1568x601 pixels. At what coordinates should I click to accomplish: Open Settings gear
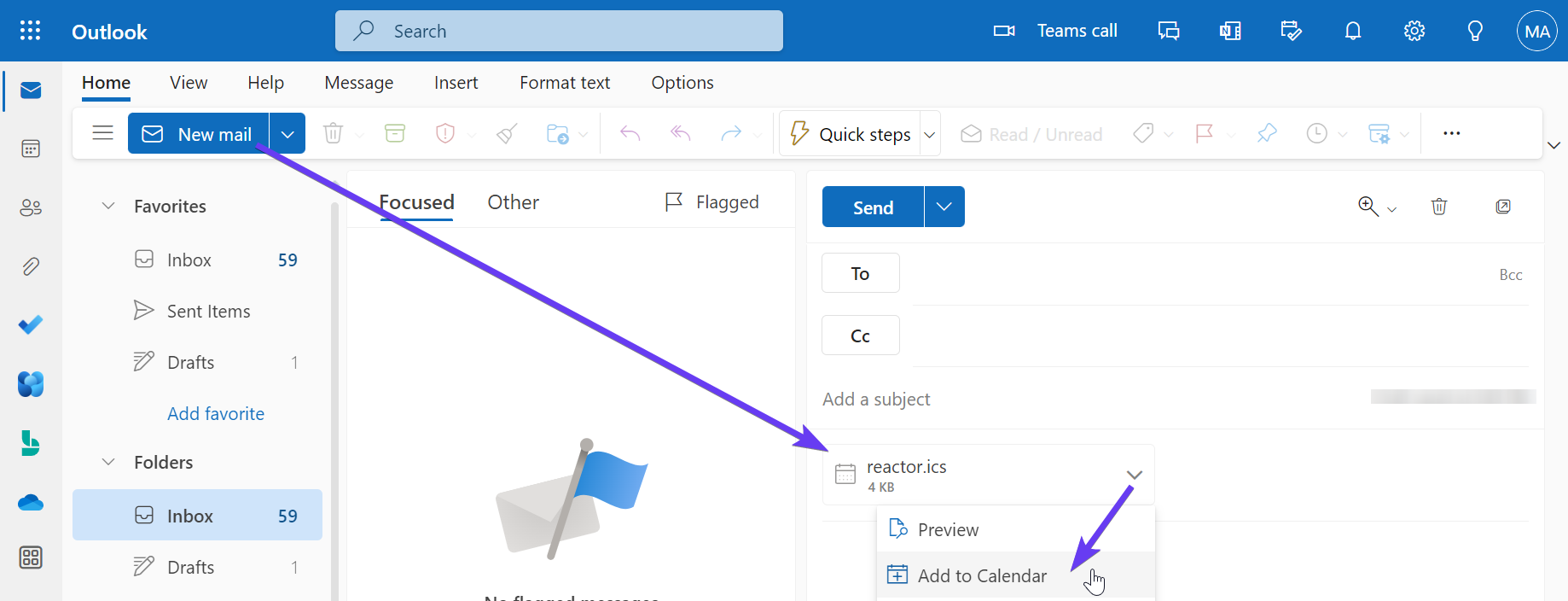pyautogui.click(x=1414, y=31)
